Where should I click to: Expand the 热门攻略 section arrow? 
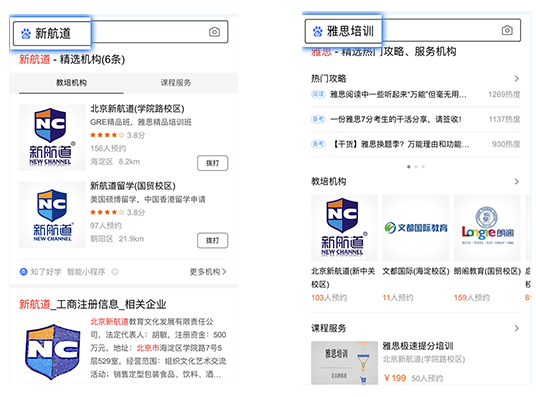point(517,79)
